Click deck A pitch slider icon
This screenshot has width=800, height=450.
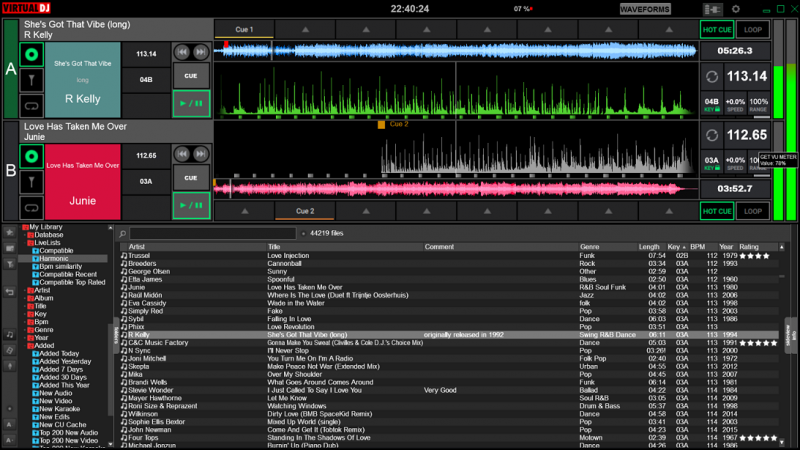tap(31, 80)
